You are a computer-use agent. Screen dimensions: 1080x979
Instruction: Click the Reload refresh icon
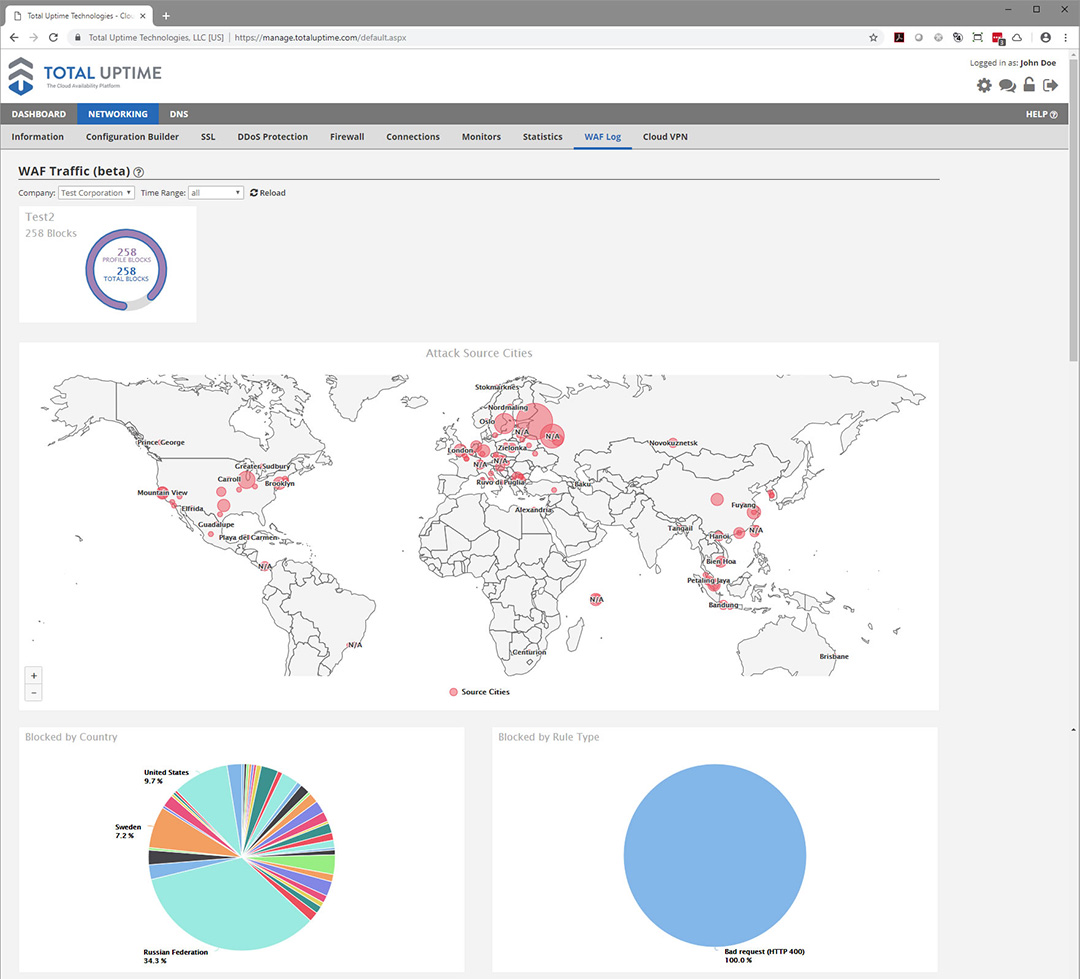253,193
